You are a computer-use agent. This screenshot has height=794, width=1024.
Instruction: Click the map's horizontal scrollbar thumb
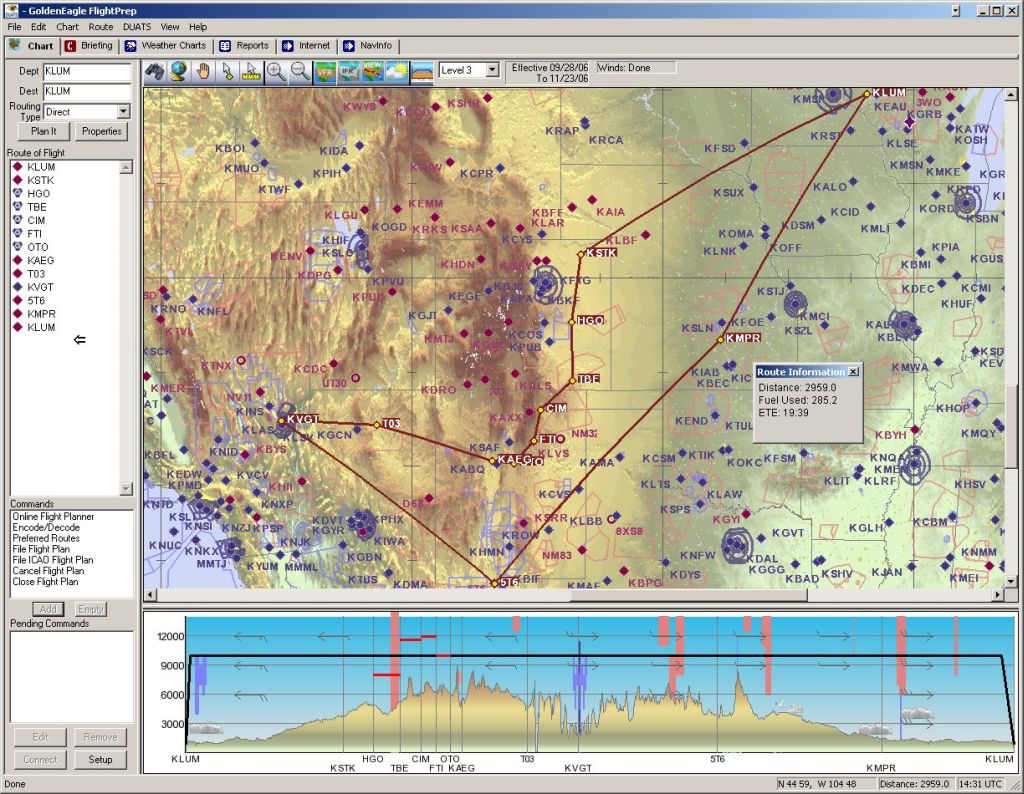click(689, 595)
